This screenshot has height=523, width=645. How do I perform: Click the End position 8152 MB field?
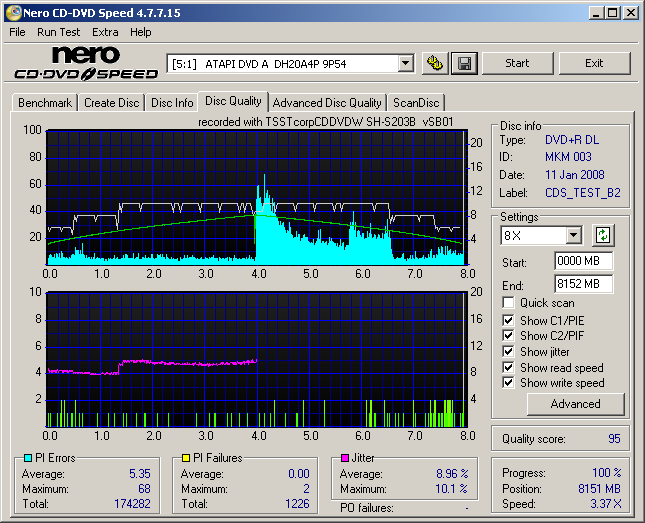584,284
